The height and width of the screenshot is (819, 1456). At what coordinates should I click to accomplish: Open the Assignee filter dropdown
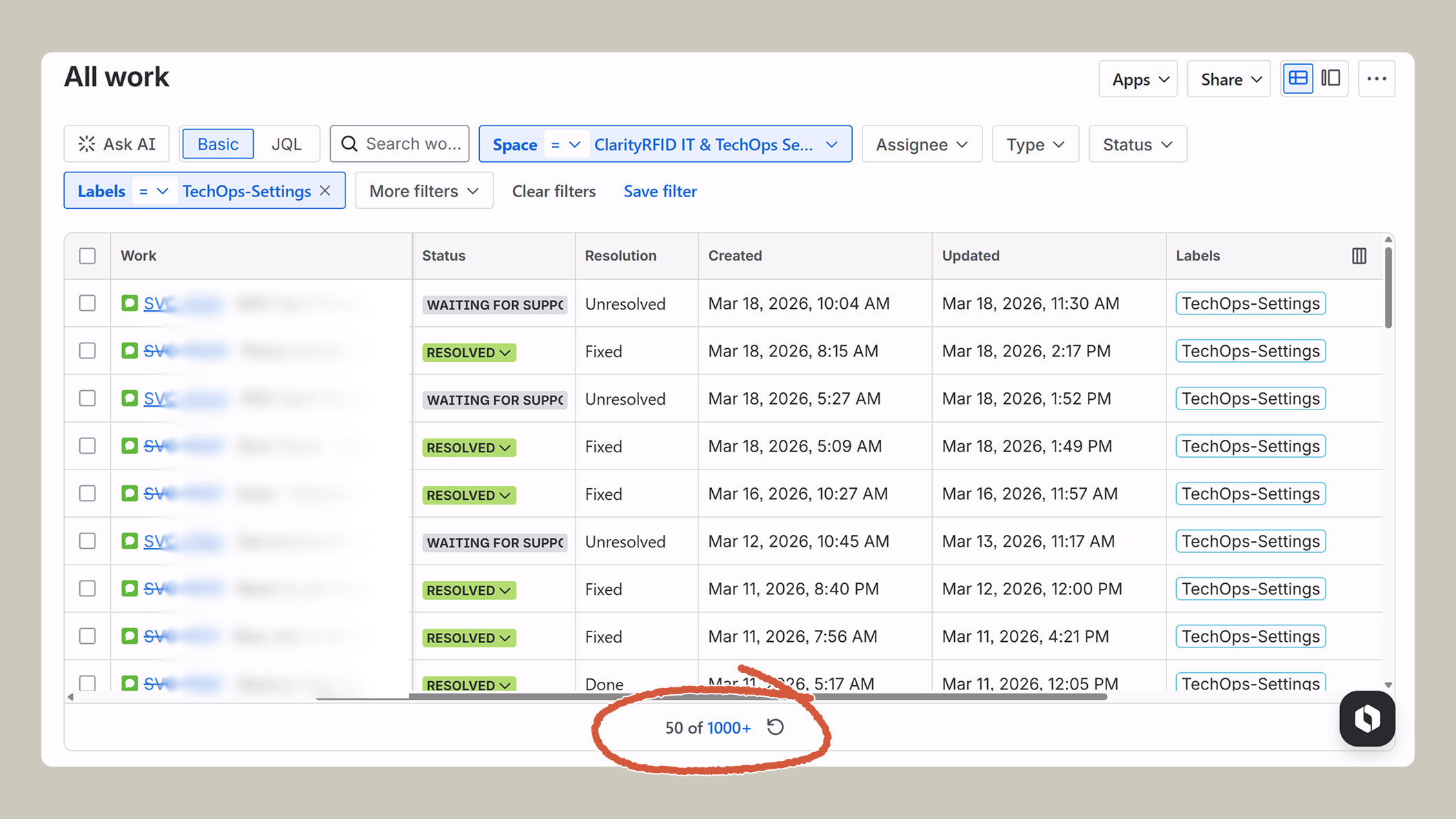point(922,144)
